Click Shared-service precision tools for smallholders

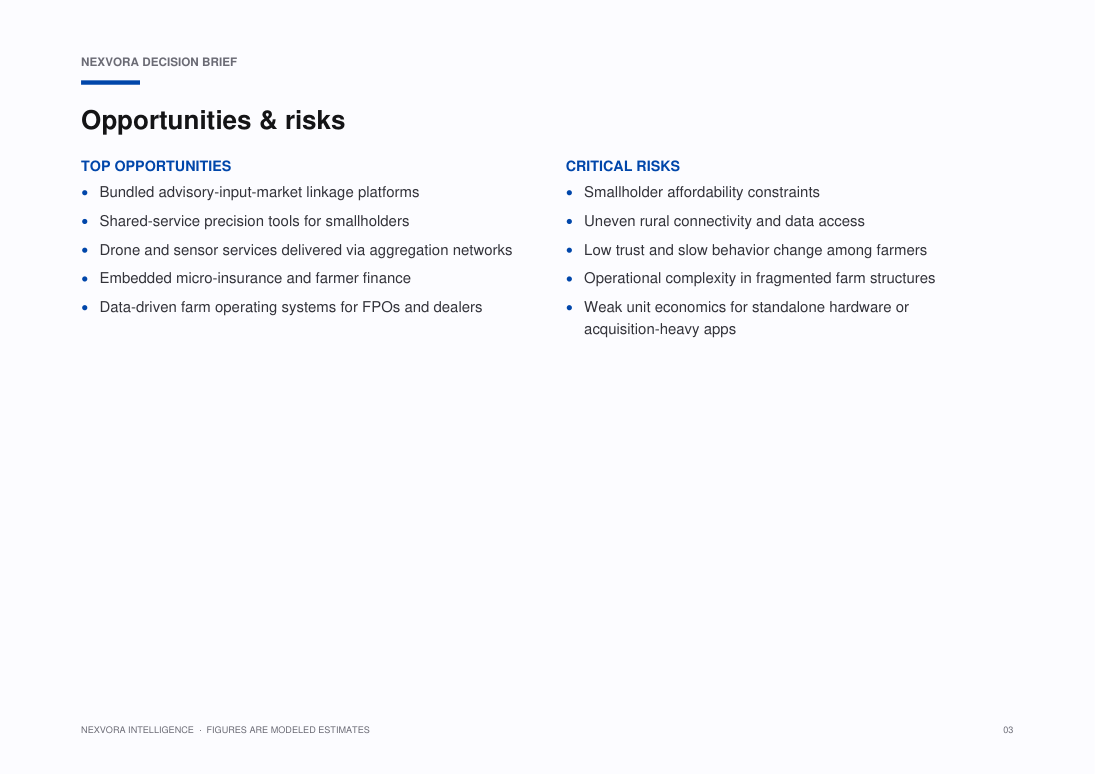click(x=254, y=221)
